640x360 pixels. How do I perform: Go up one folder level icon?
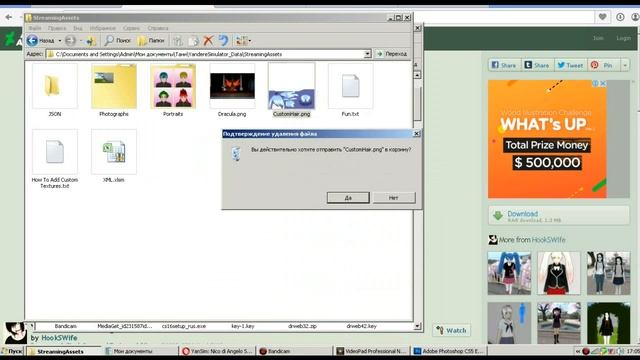[91, 40]
